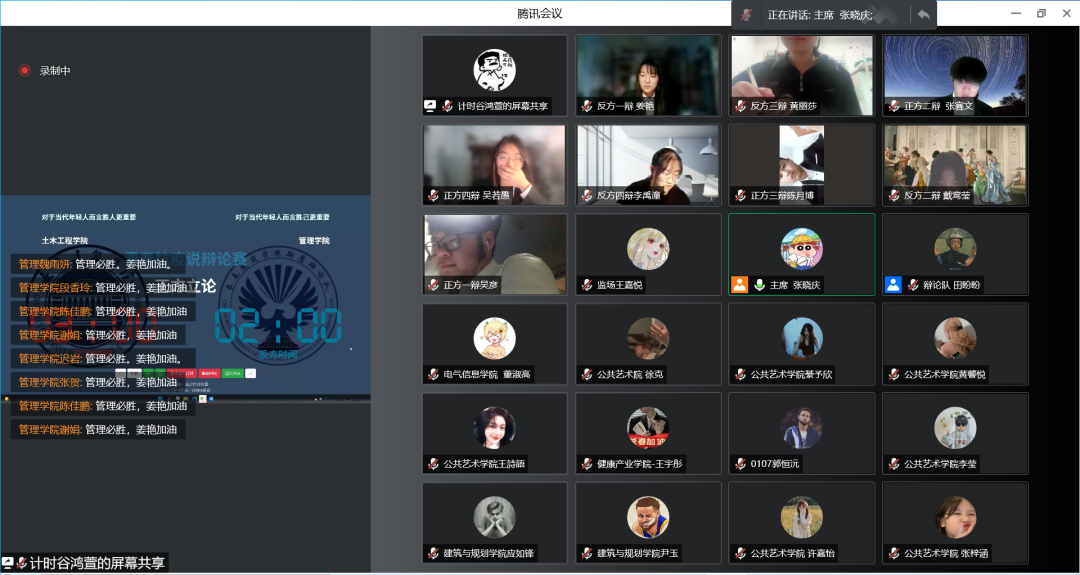Click the muted mic icon next to 公共艺术院 徐克

click(586, 375)
